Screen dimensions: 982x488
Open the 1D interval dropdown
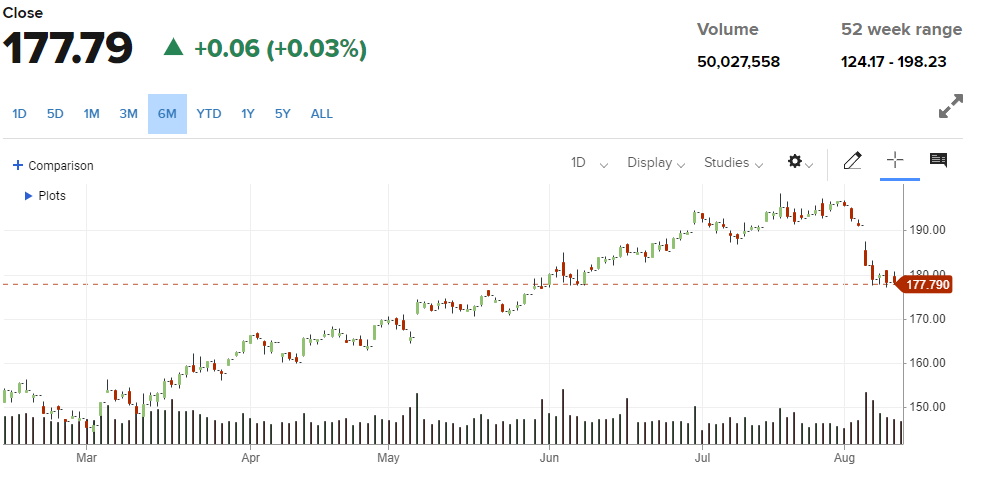tap(589, 163)
